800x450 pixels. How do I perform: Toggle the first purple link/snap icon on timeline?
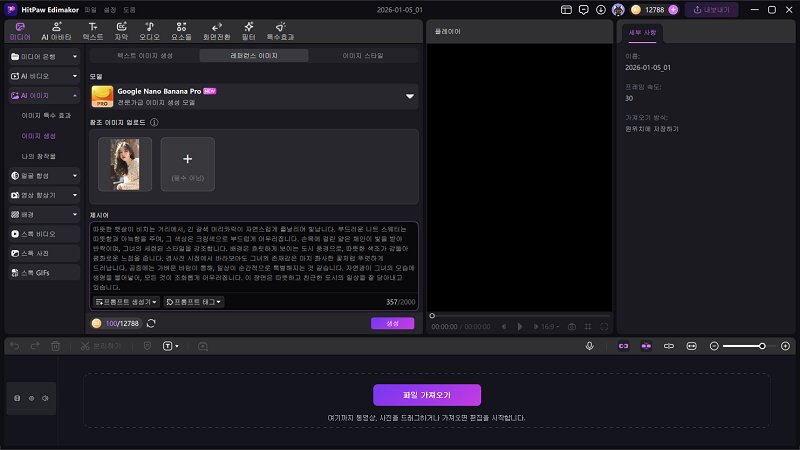pyautogui.click(x=623, y=346)
